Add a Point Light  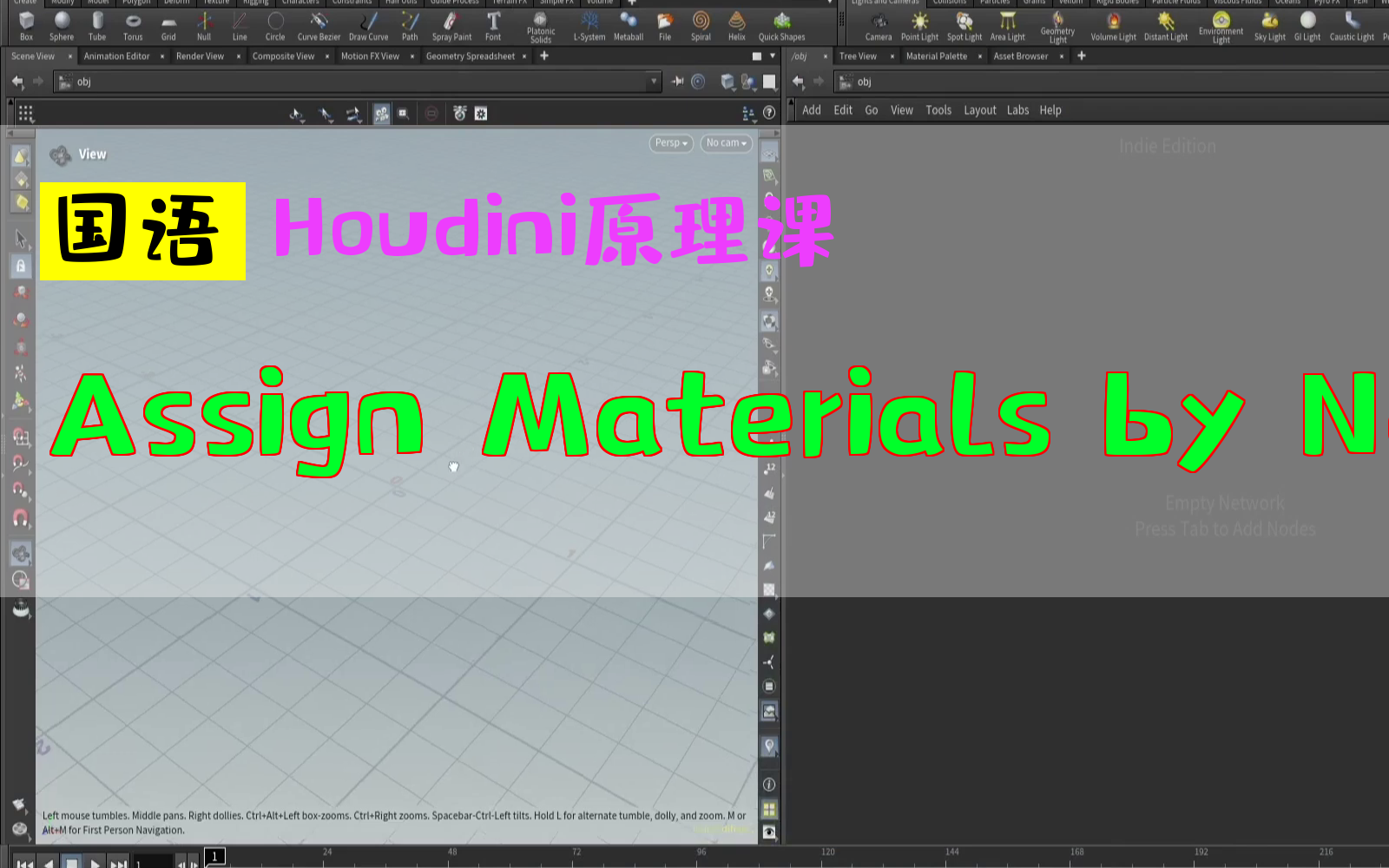coord(919,26)
